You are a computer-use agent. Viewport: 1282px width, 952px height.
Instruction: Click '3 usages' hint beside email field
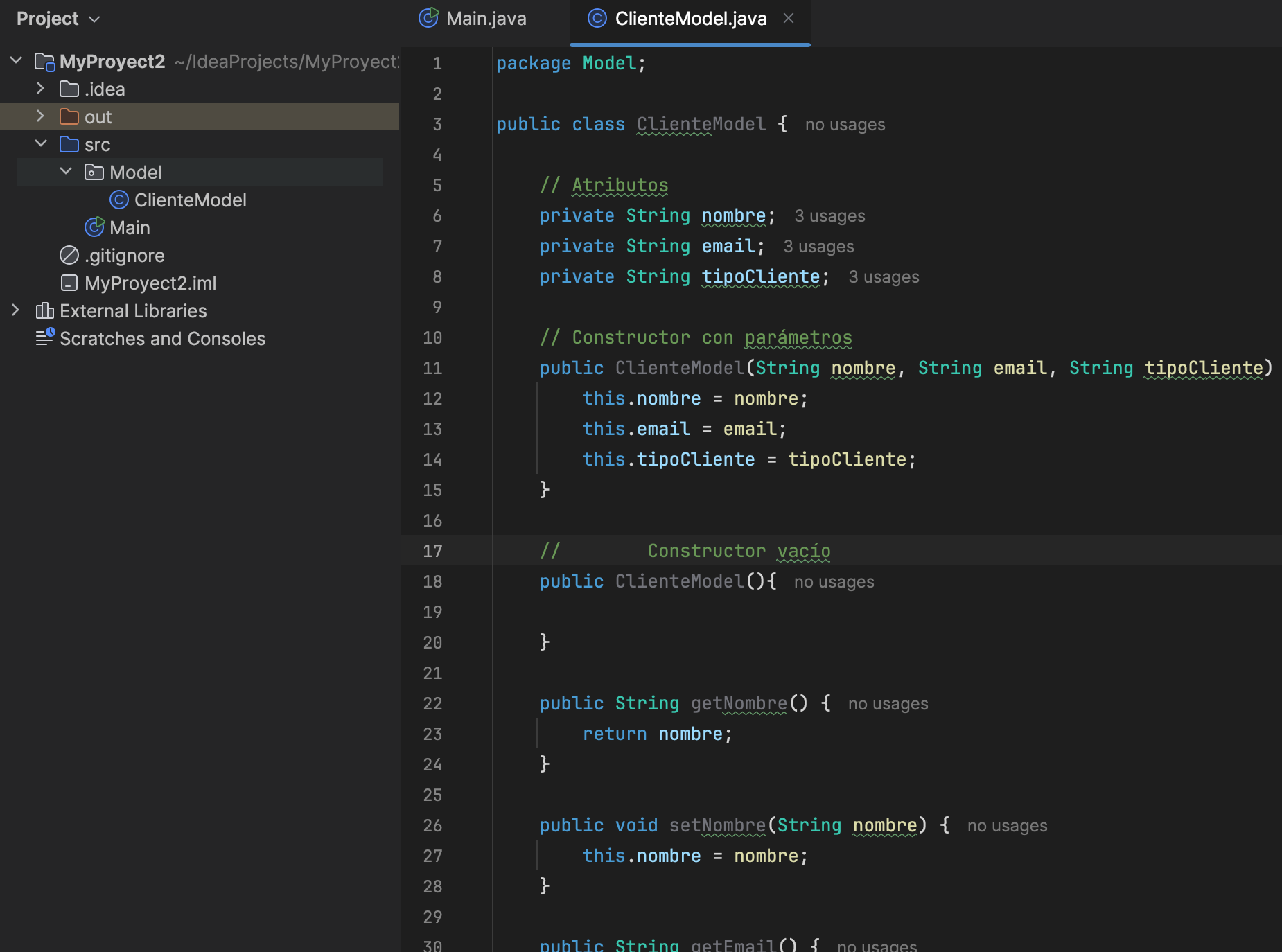coord(818,247)
